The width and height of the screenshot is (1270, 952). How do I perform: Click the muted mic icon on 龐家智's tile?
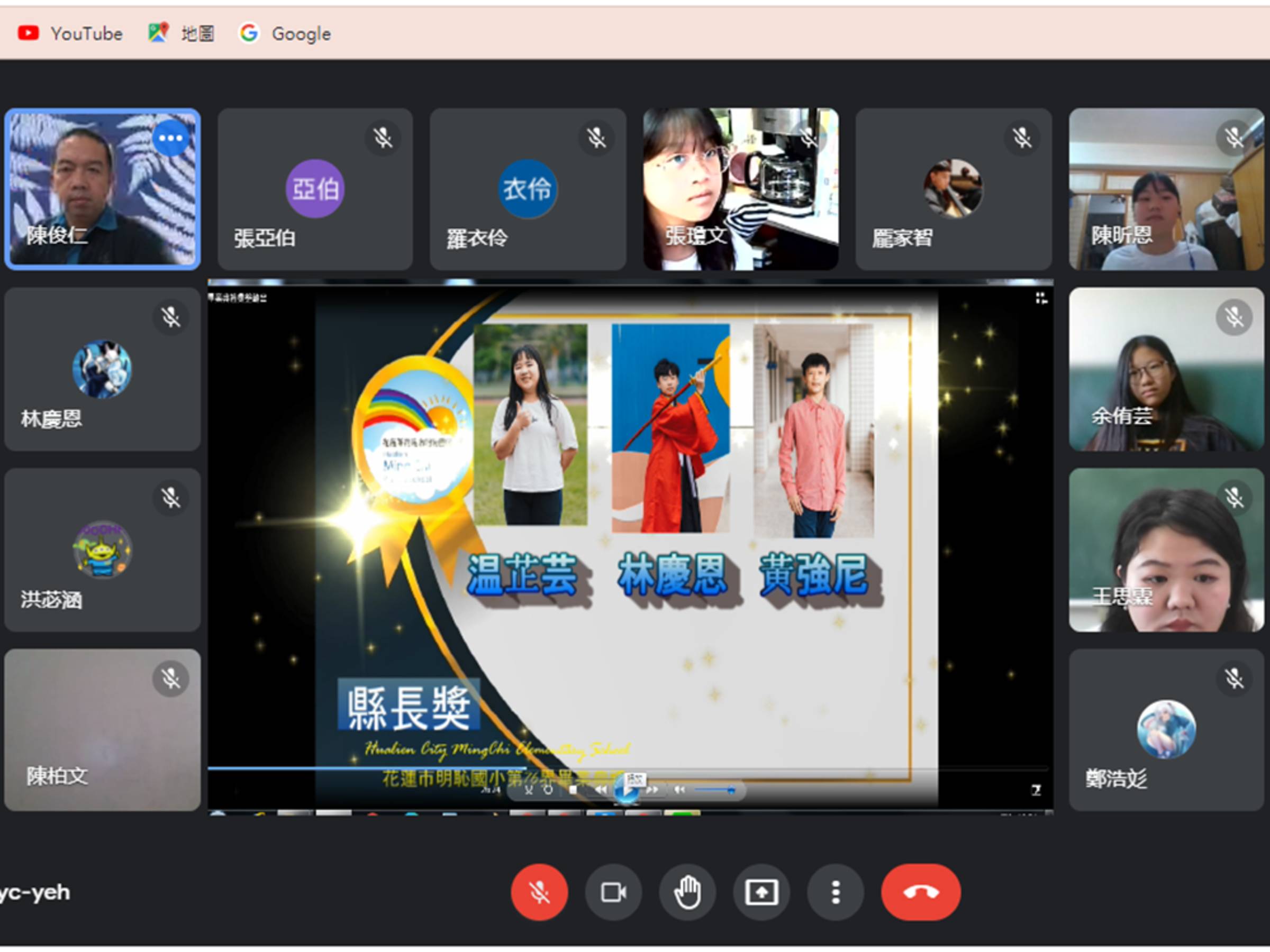(x=1021, y=138)
